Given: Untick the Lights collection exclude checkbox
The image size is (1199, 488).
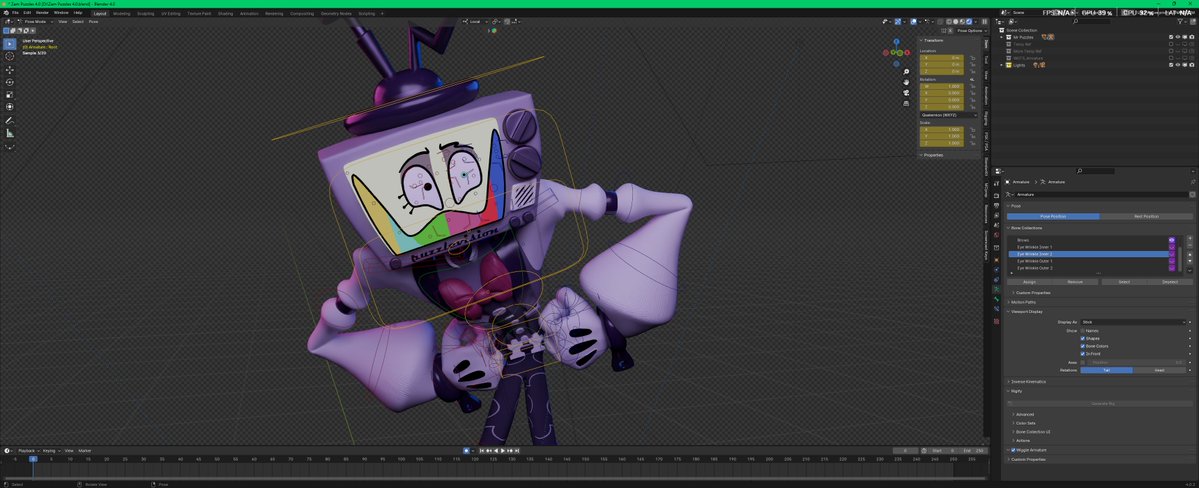Looking at the screenshot, I should (x=1171, y=65).
